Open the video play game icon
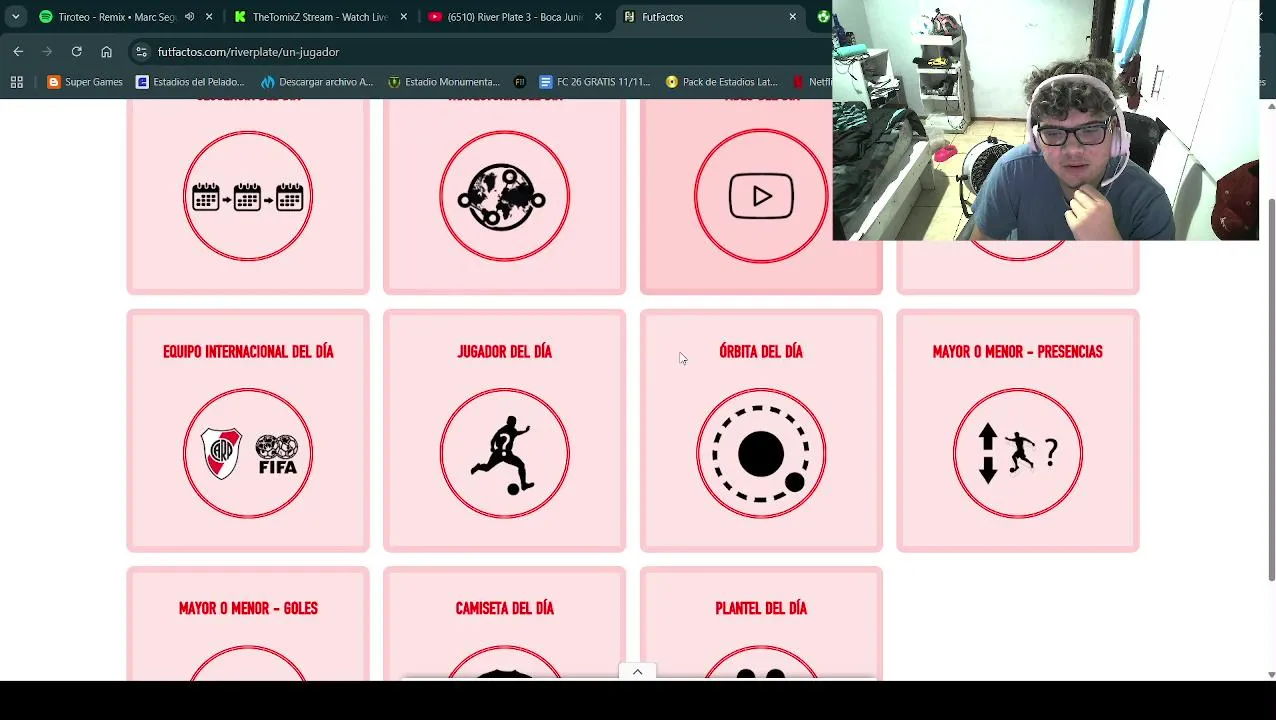This screenshot has width=1276, height=720. (761, 197)
